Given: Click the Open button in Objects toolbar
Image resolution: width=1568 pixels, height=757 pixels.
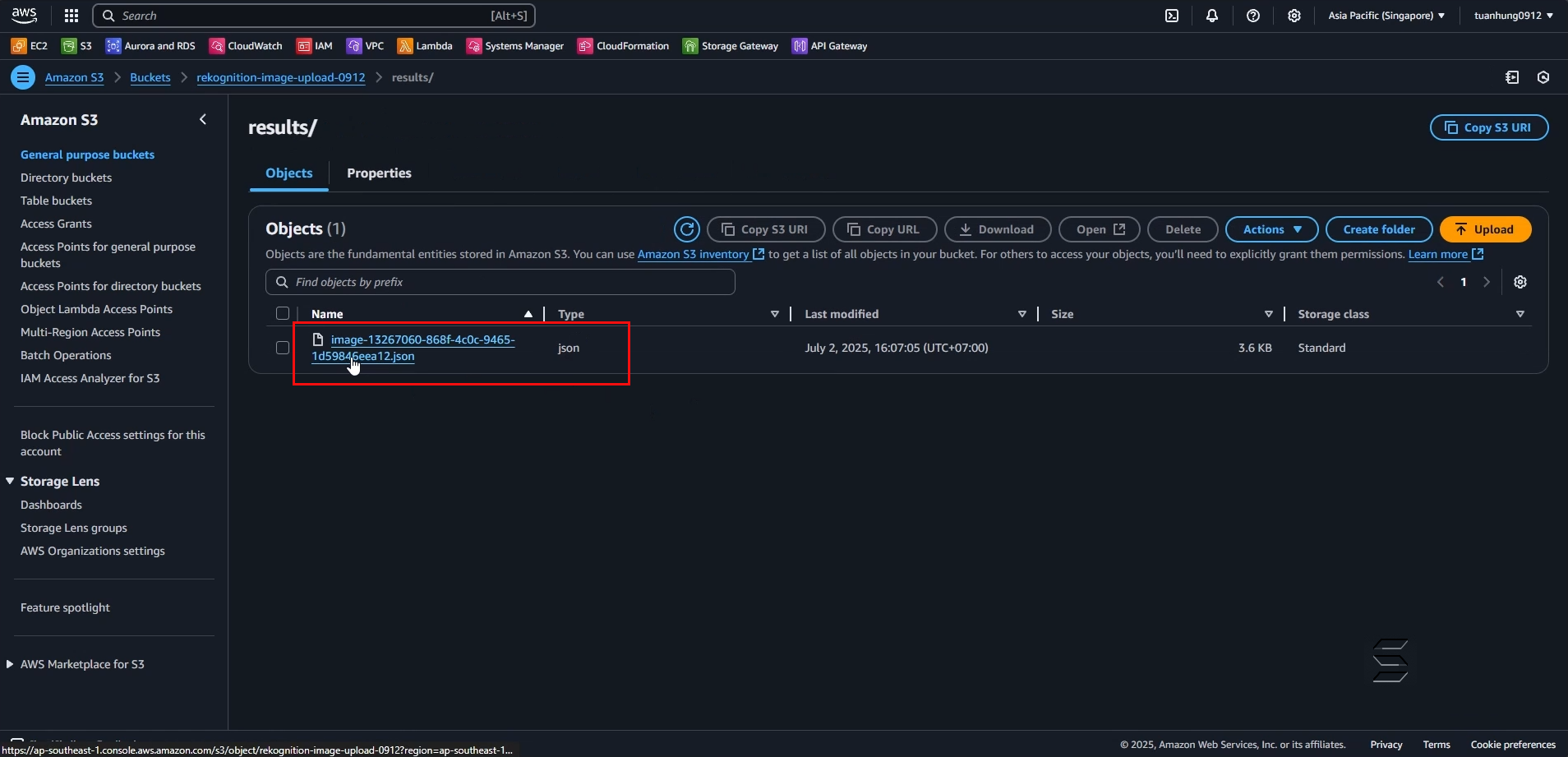Looking at the screenshot, I should click(1100, 229).
